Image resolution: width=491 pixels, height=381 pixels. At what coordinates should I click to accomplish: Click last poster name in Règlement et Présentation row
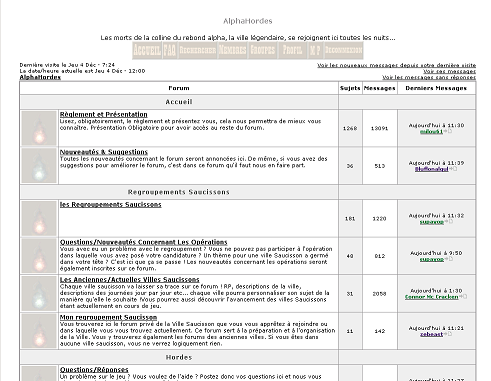431,132
